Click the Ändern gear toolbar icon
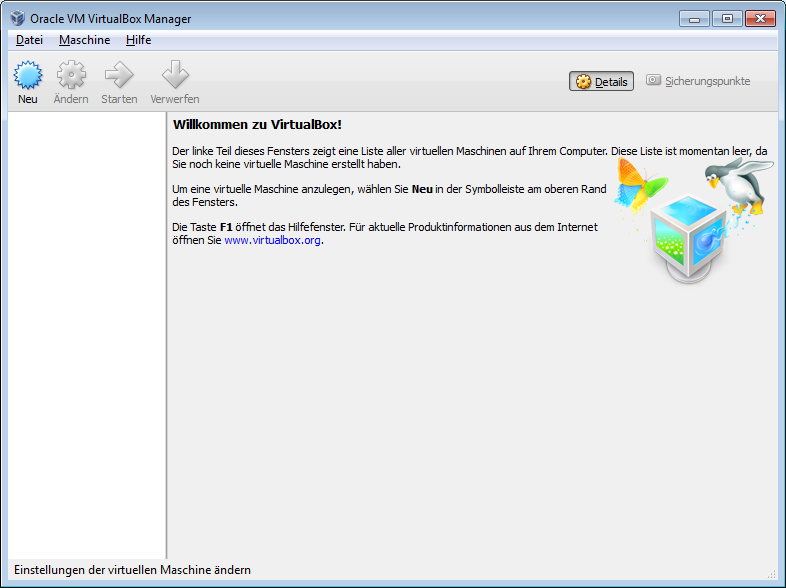This screenshot has width=786, height=588. tap(71, 75)
